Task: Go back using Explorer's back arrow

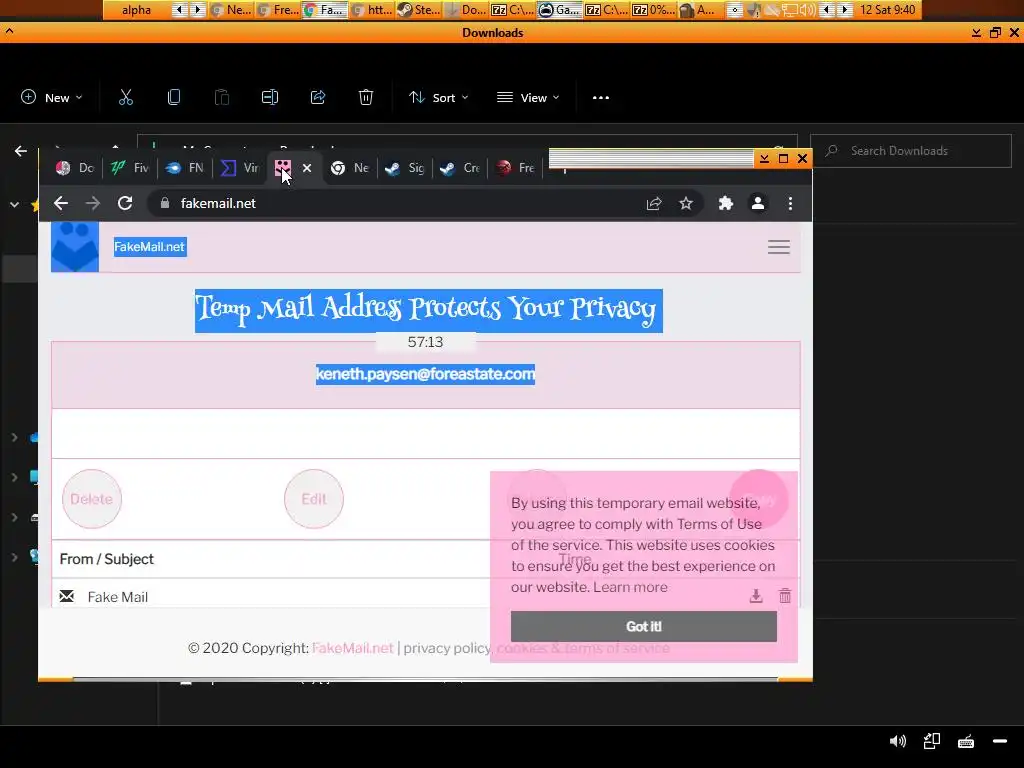Action: [x=21, y=151]
